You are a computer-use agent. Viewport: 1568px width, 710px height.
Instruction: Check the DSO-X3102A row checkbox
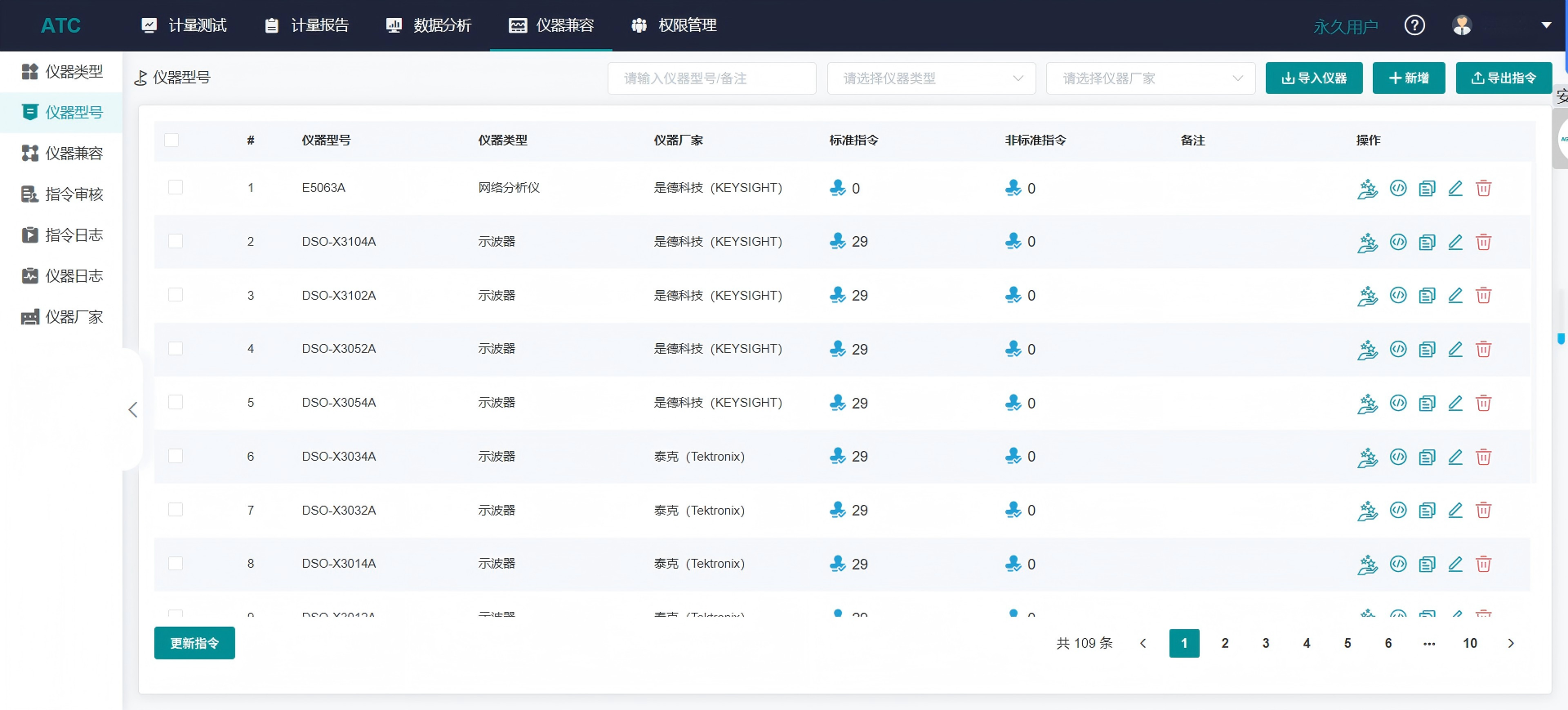pos(176,295)
